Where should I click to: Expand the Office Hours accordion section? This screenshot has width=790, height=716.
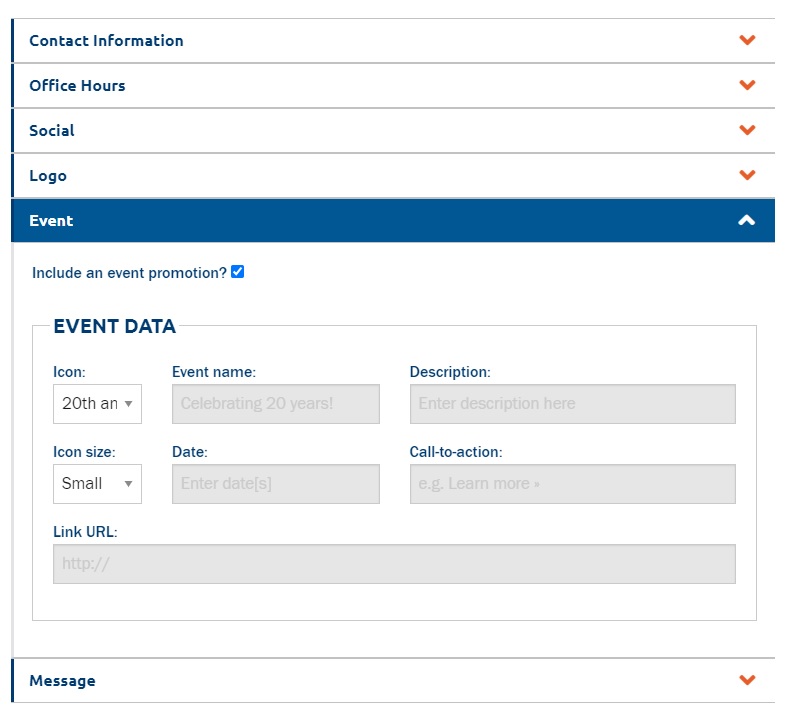pos(393,86)
